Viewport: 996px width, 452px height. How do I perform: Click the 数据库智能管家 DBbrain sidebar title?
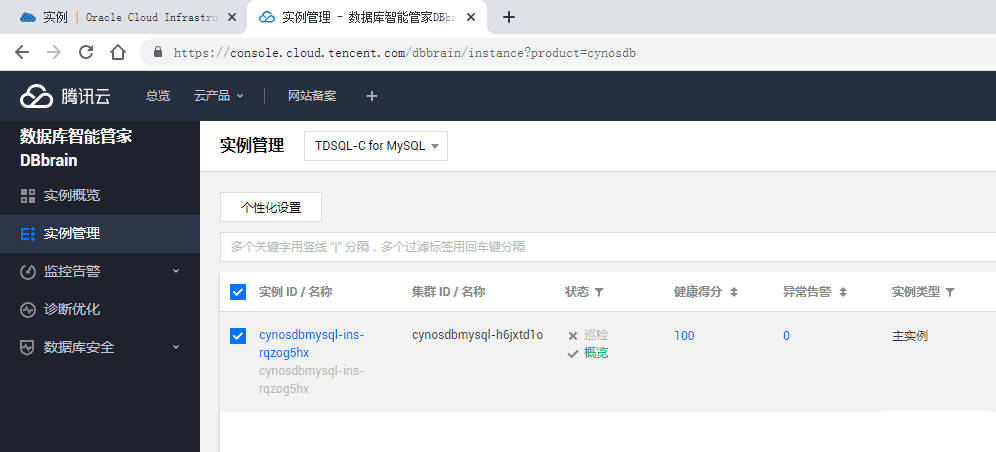pyautogui.click(x=76, y=148)
